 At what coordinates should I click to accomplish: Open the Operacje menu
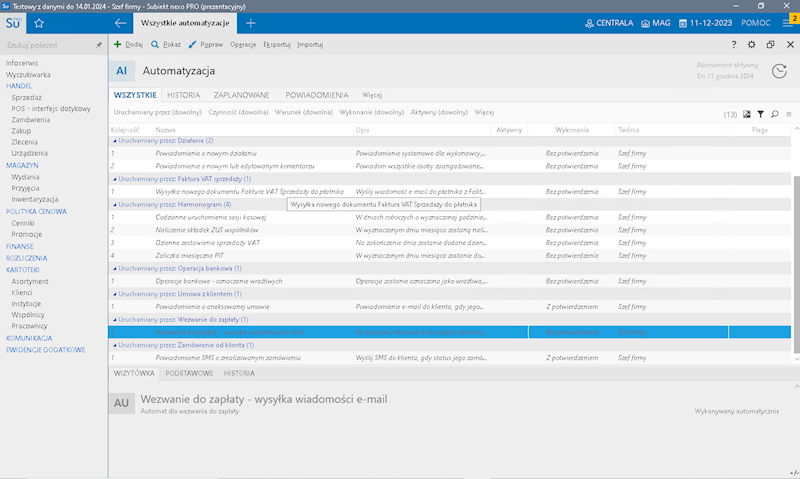point(243,44)
